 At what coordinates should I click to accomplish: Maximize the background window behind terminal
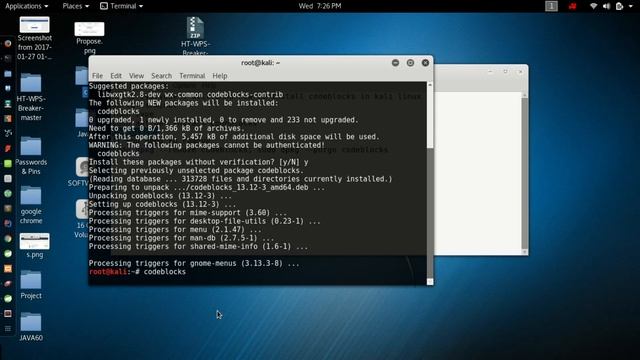[x=505, y=72]
